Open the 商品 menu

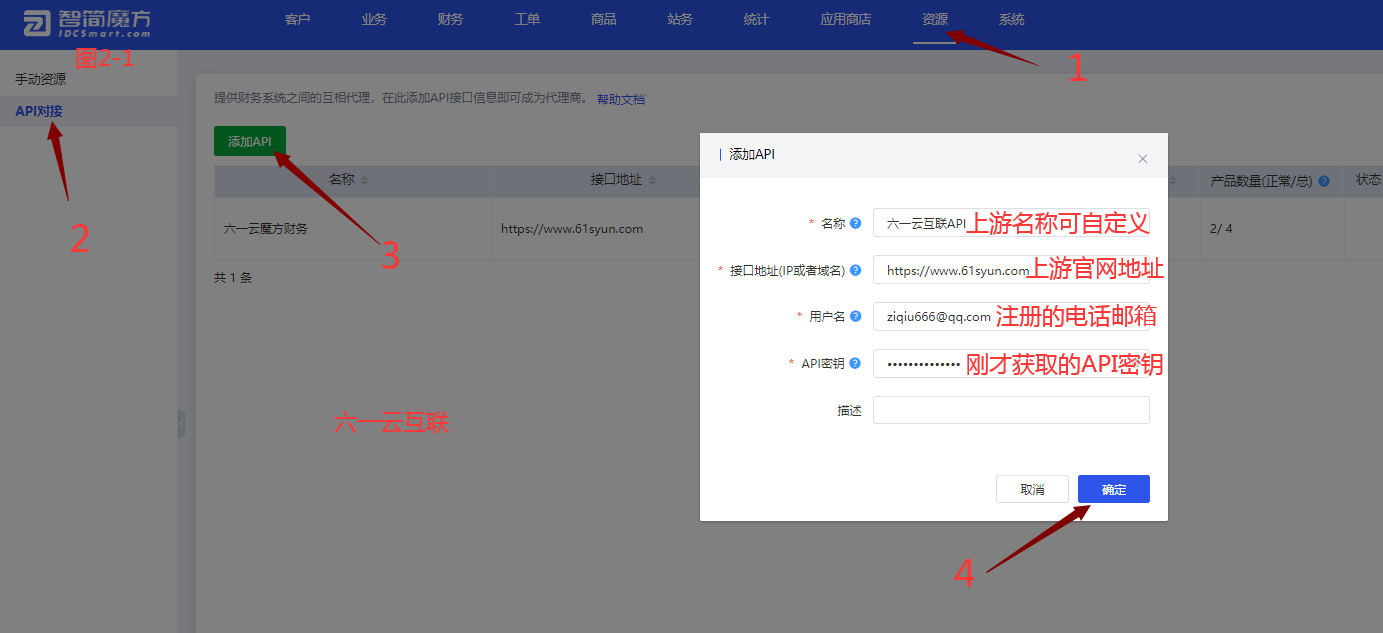point(604,19)
